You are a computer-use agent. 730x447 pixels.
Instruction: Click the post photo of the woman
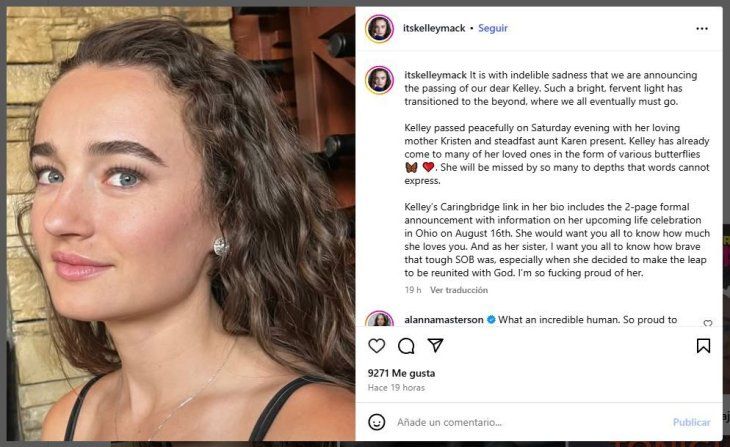point(178,228)
